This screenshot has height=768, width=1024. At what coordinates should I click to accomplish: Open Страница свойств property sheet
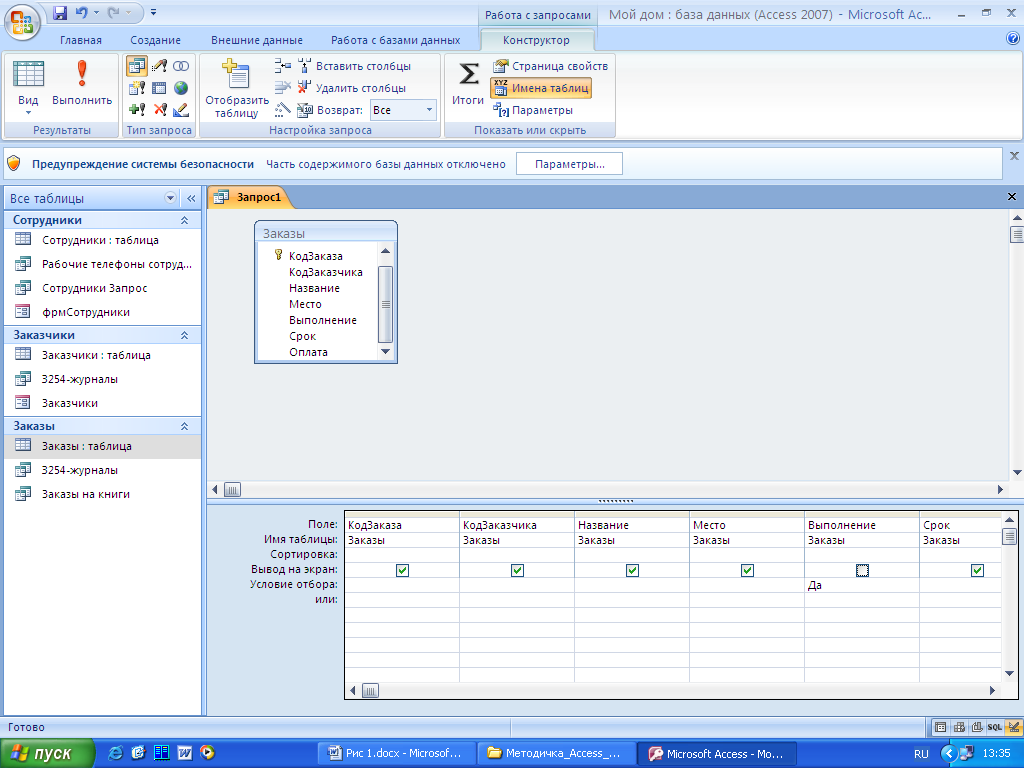tap(551, 66)
